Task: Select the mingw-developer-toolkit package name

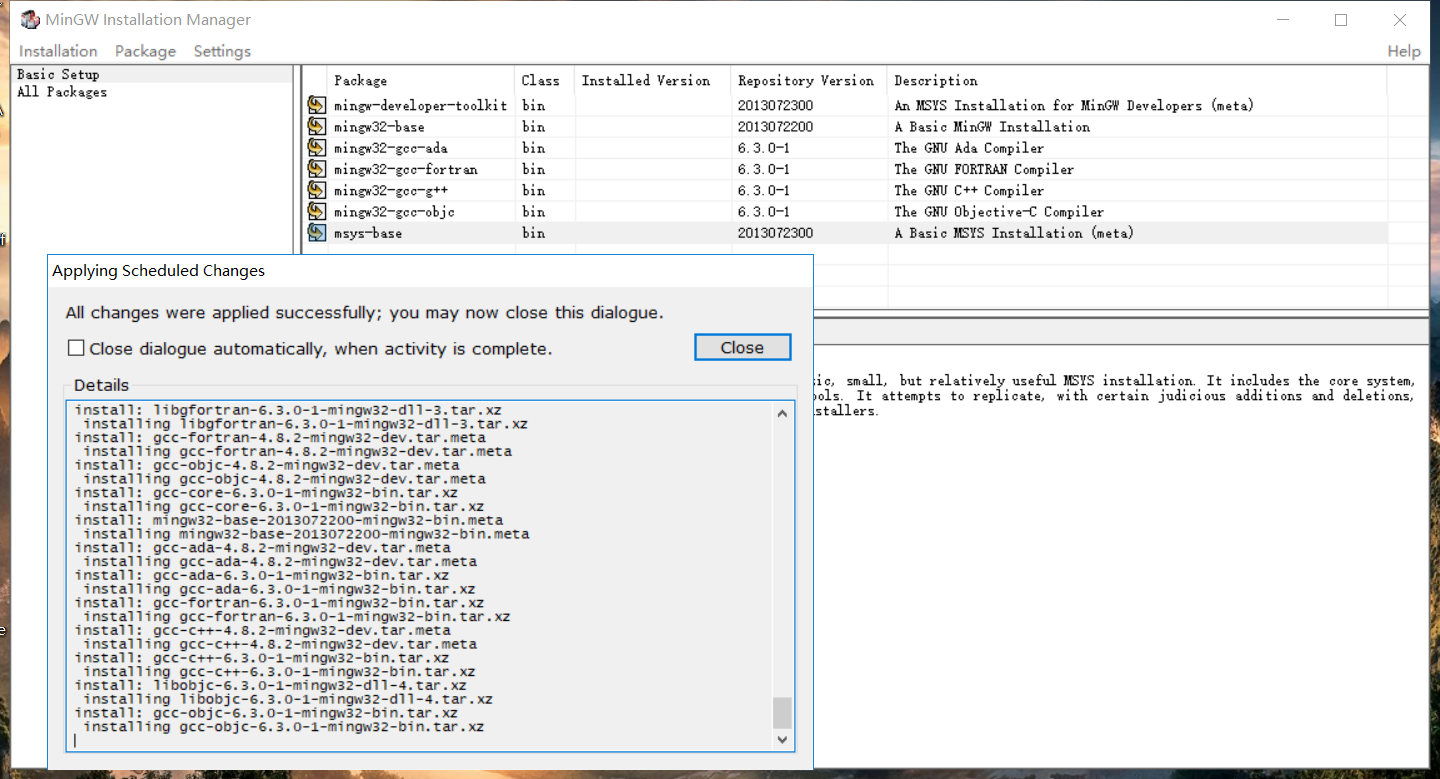Action: pos(421,105)
